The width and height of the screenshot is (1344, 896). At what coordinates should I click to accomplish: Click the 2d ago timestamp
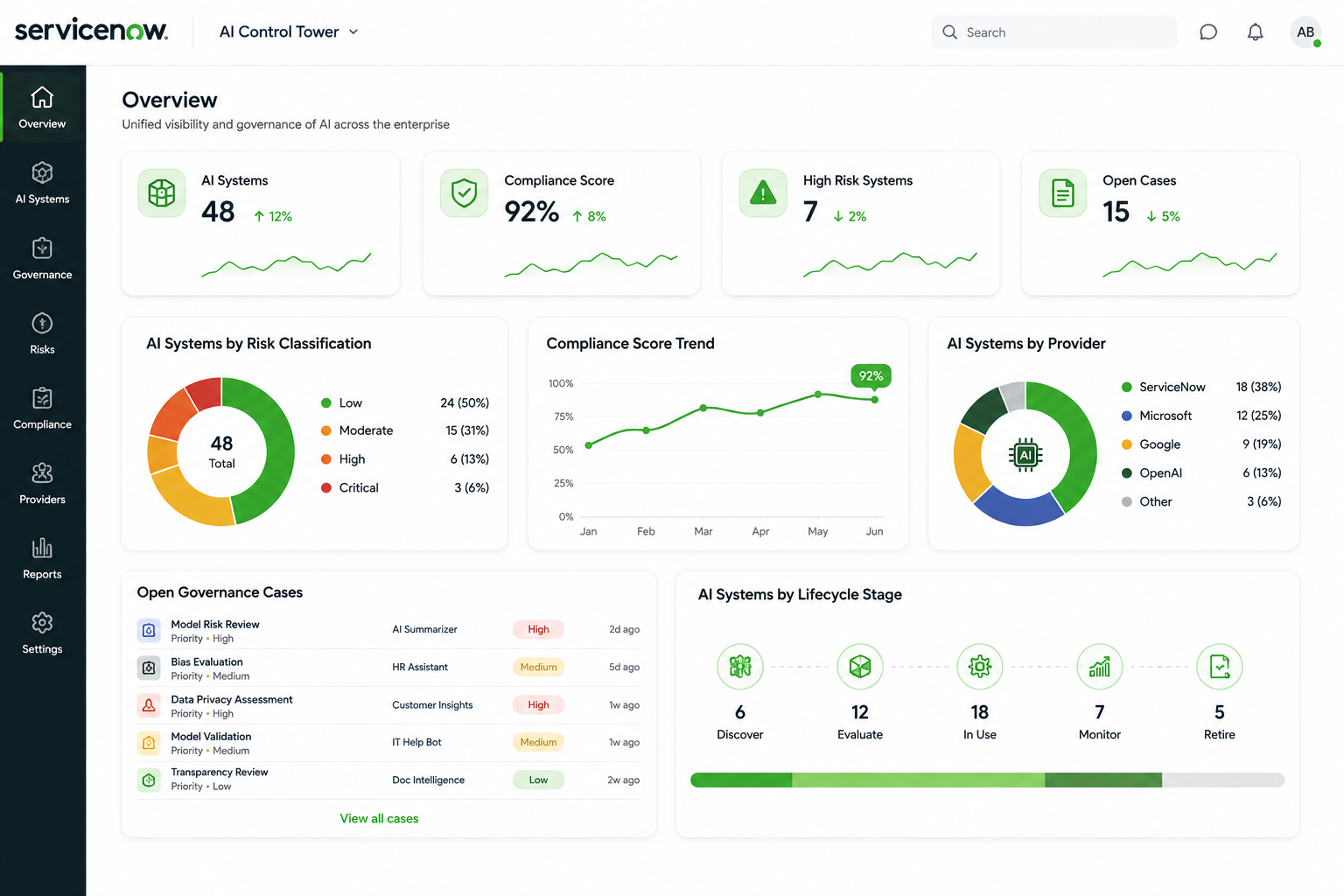(624, 629)
